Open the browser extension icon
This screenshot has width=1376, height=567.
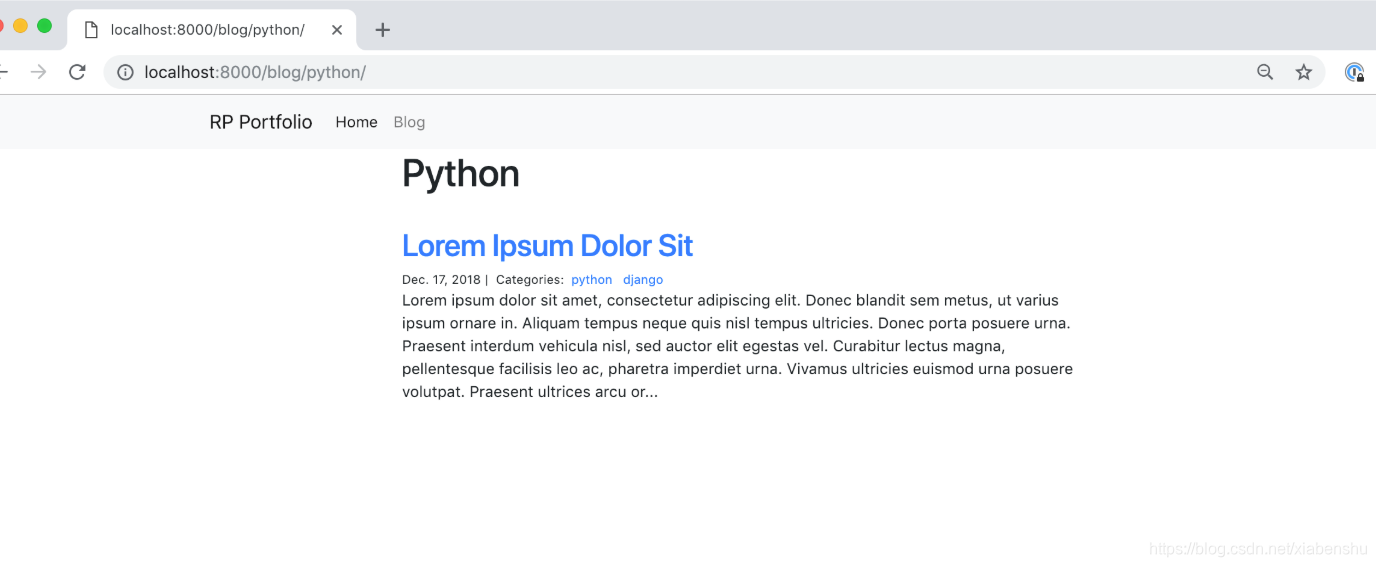coord(1355,72)
